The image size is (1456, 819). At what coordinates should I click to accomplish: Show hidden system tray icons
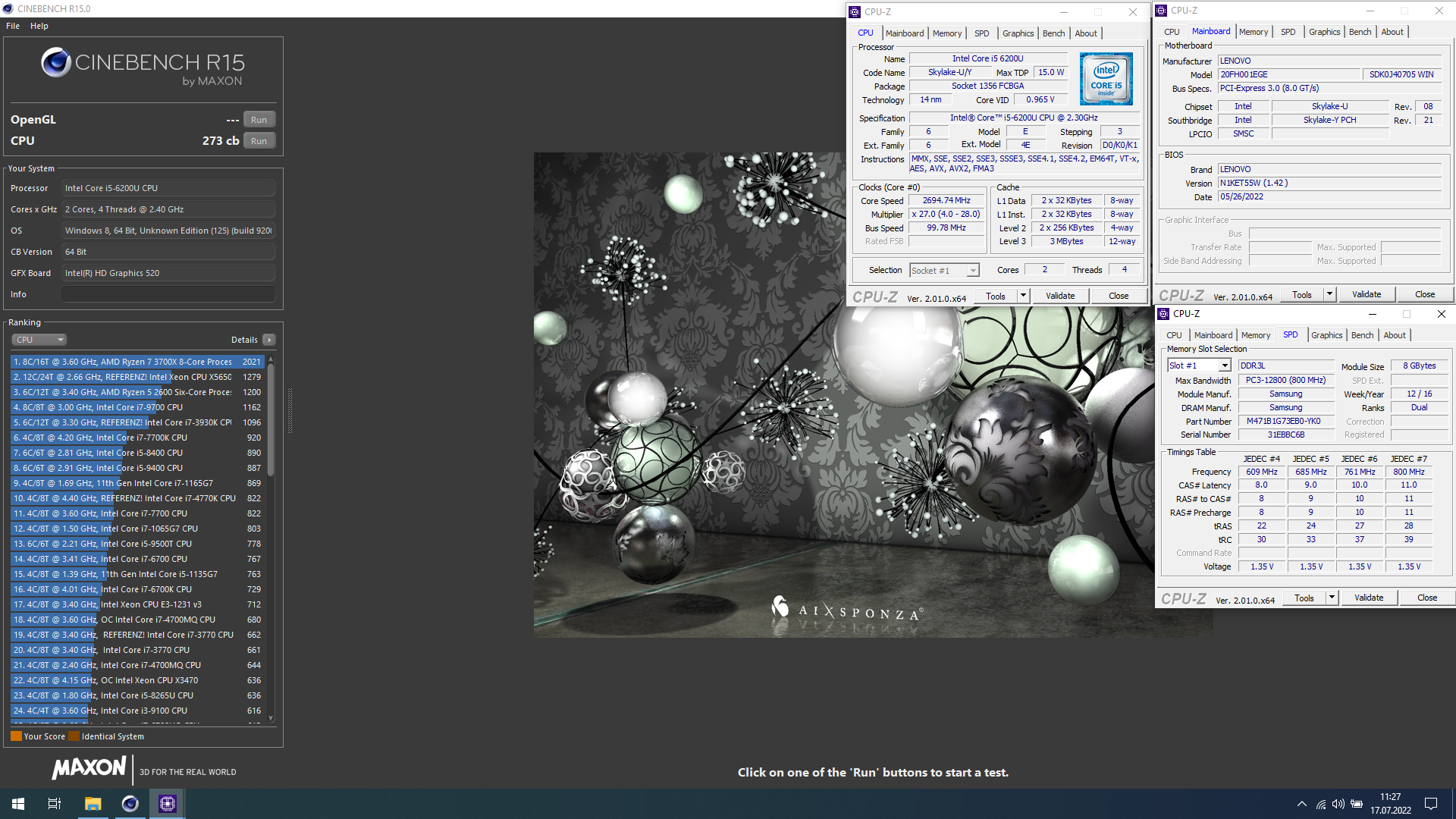tap(1302, 804)
